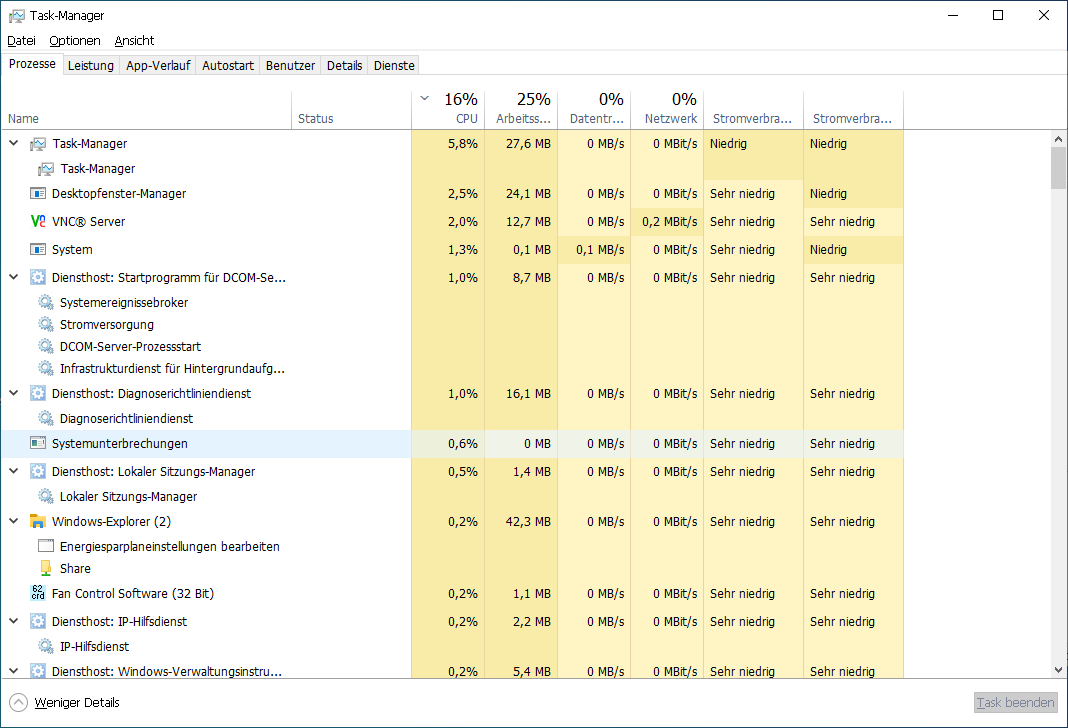Viewport: 1068px width, 728px height.
Task: Click the child Task-Manager window icon
Action: 46,169
